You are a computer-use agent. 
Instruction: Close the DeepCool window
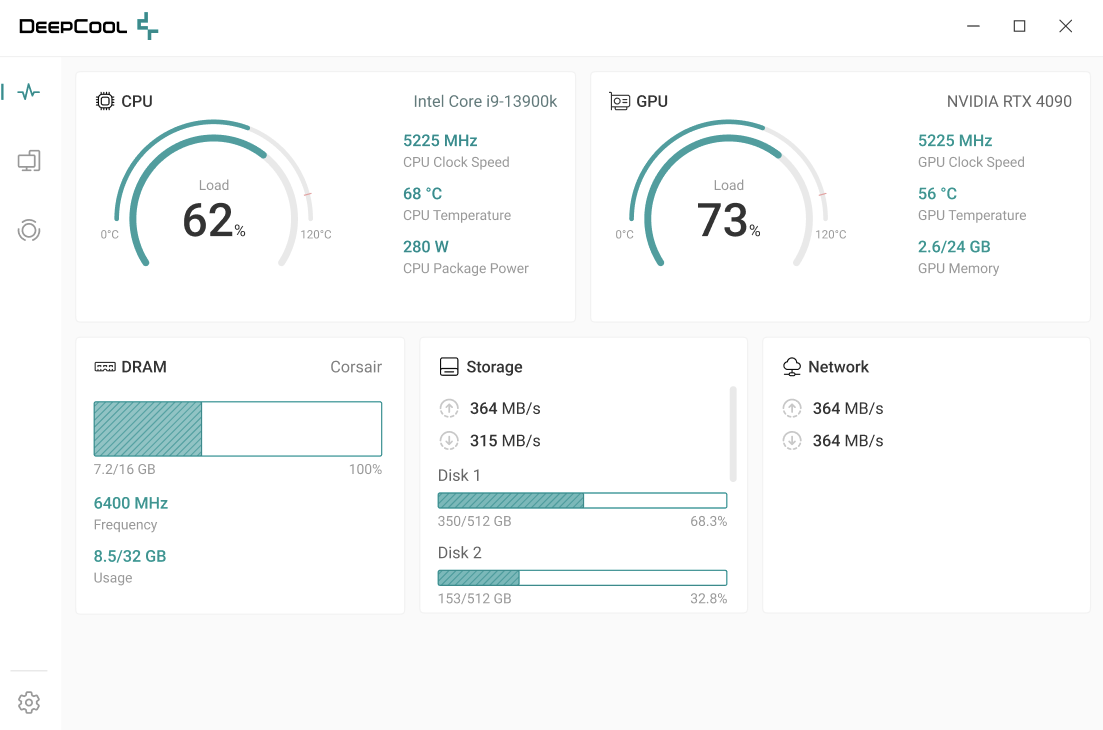(x=1066, y=26)
